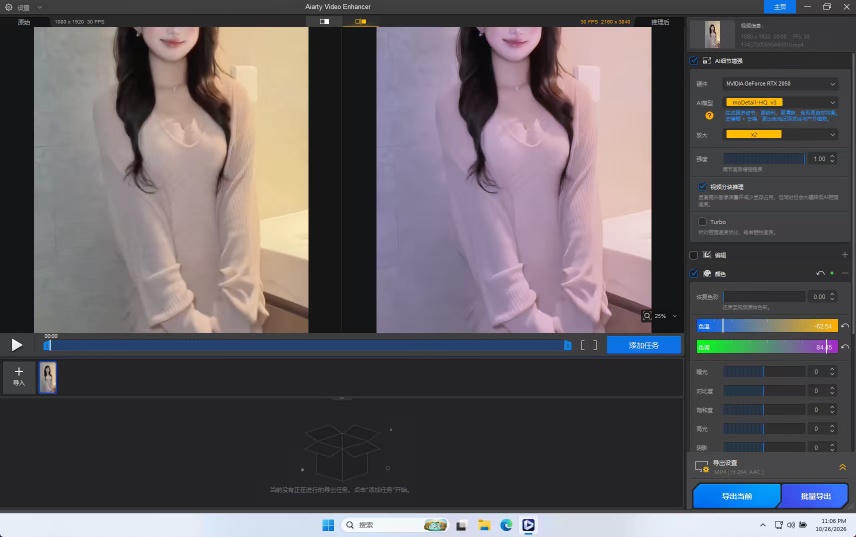
Task: Reset the tint slider value
Action: click(845, 347)
